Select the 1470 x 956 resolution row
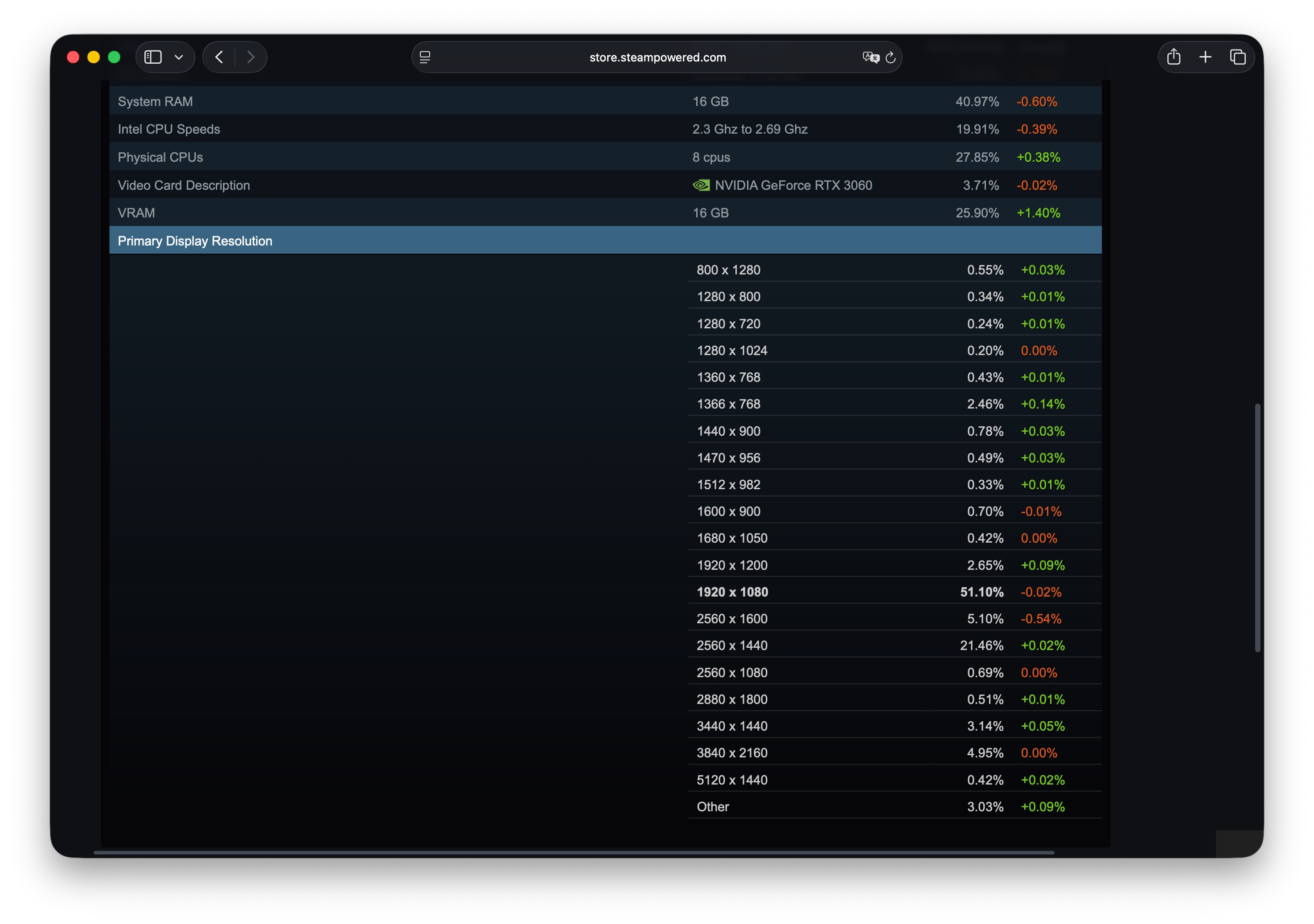Screen dimensions: 1314x924 pyautogui.click(x=895, y=458)
